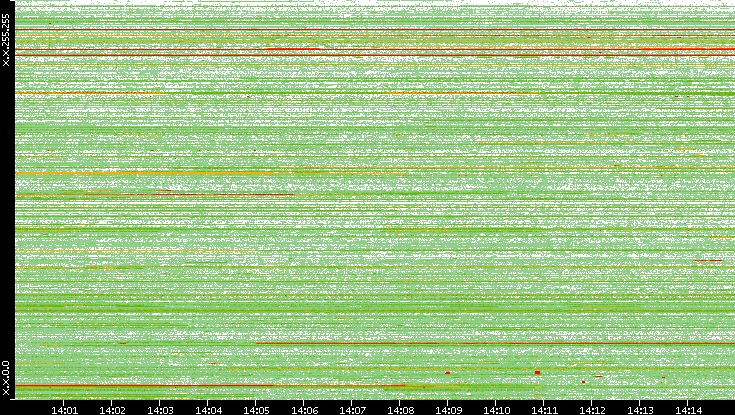Image resolution: width=735 pixels, height=415 pixels.
Task: Click the large red square near 14:11
Action: pos(538,372)
